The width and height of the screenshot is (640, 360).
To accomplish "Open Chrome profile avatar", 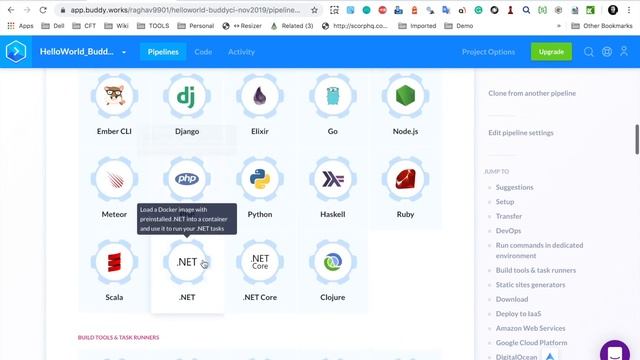I will pyautogui.click(x=613, y=10).
